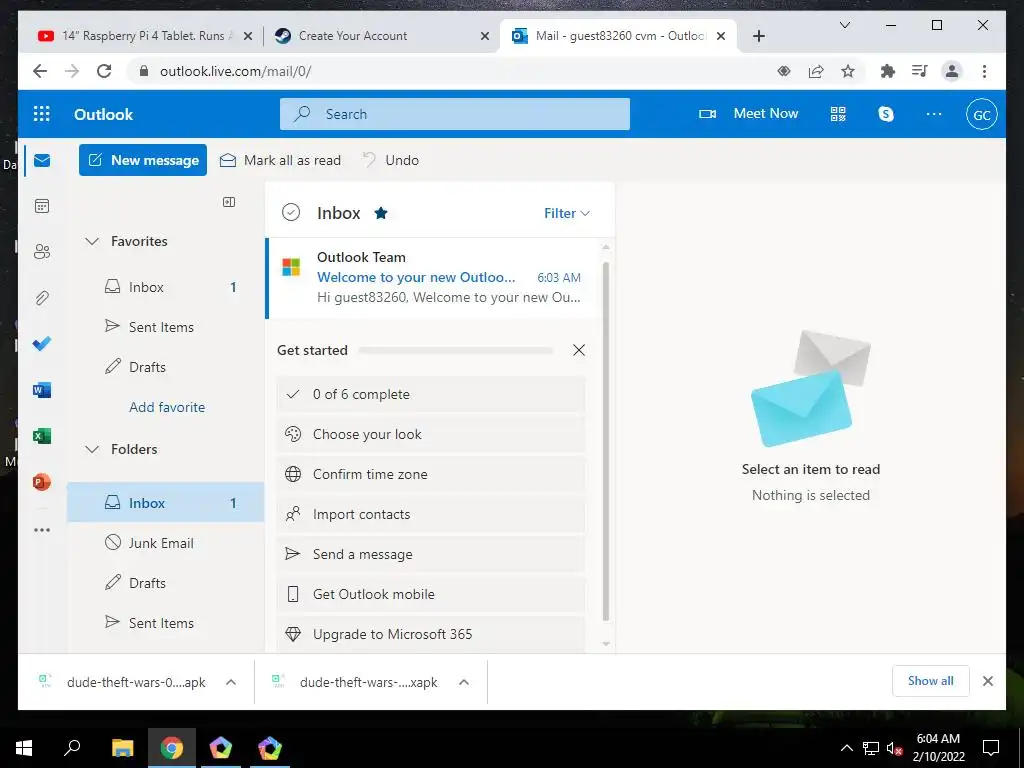Open the People contacts module
The width and height of the screenshot is (1024, 768).
tap(42, 251)
